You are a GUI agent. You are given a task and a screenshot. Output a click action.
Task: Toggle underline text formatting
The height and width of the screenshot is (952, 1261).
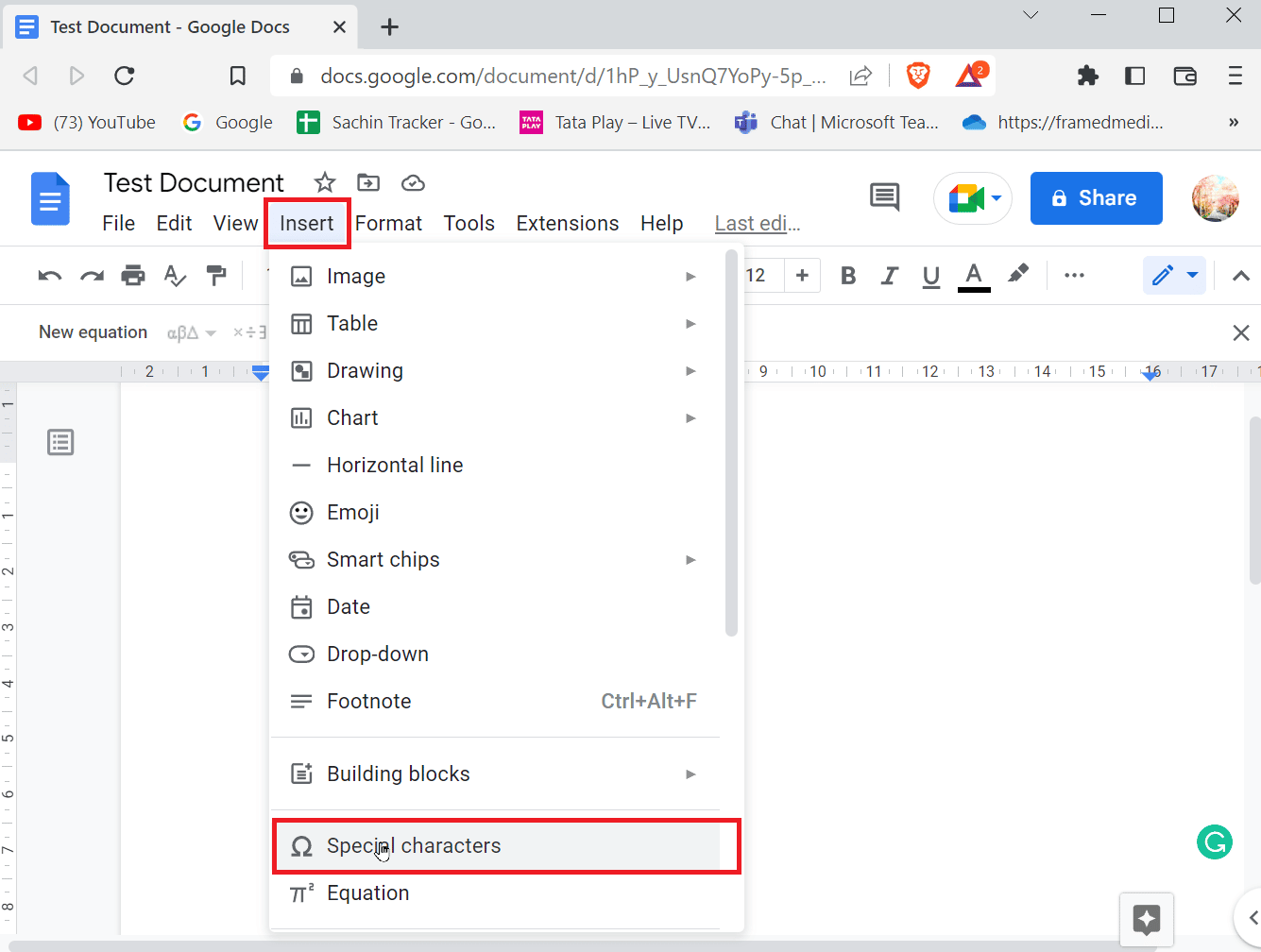coord(930,275)
